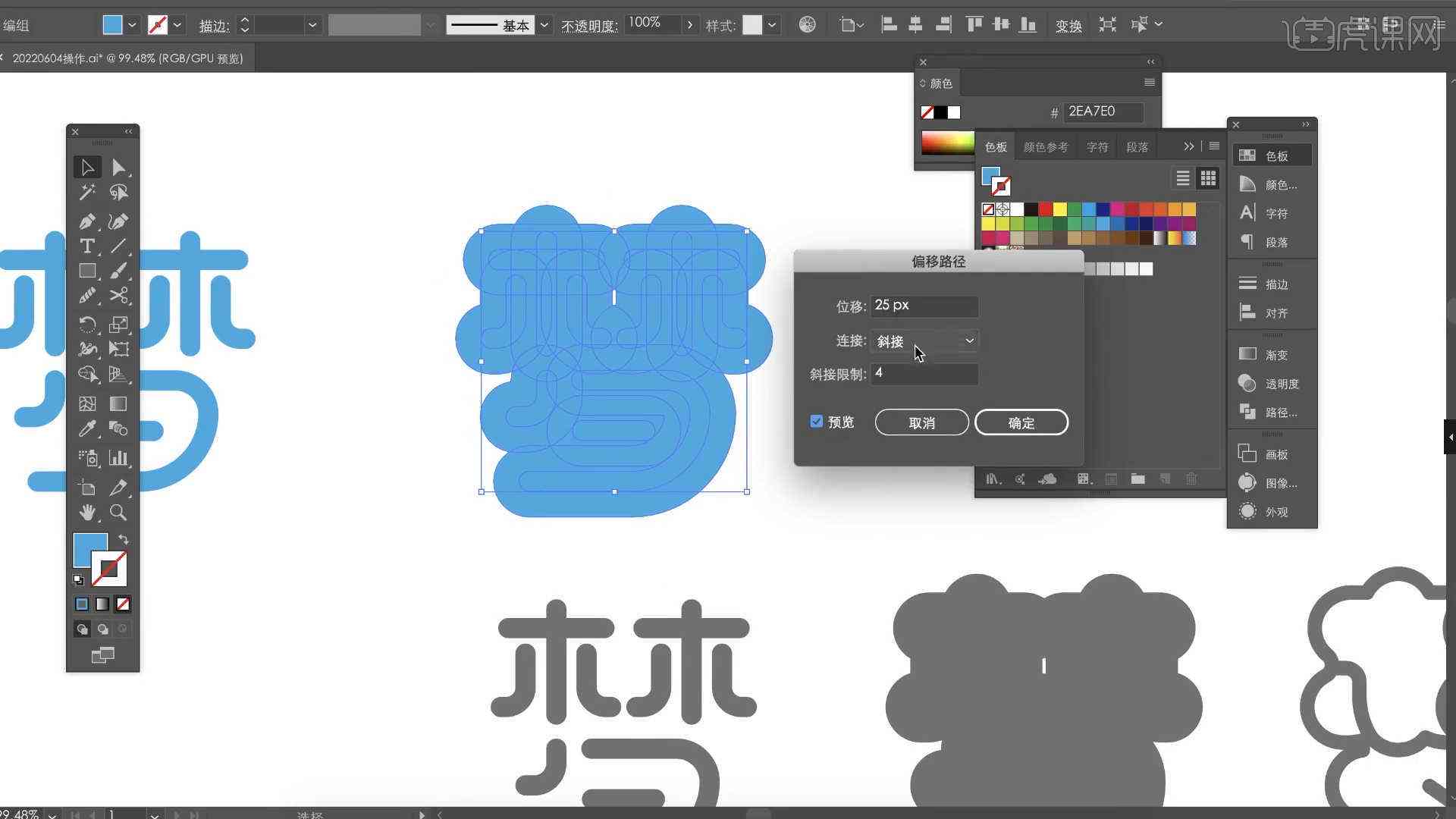Select the Magic Wand tool
Screen dimensions: 1456x819
coord(87,192)
